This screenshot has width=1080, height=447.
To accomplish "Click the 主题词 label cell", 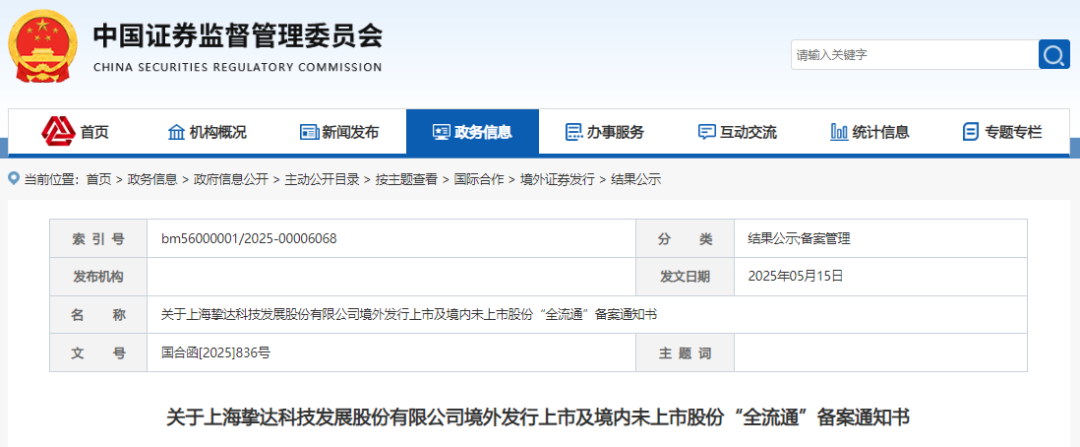I will tap(685, 353).
